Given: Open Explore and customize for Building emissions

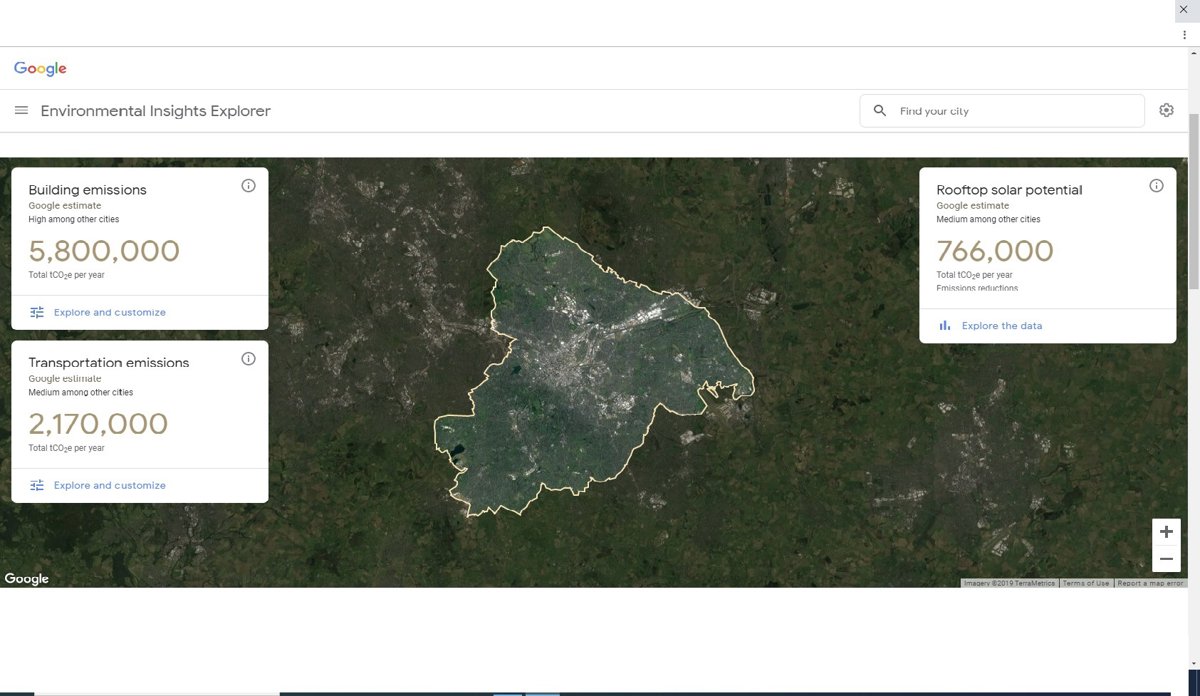Looking at the screenshot, I should 110,312.
